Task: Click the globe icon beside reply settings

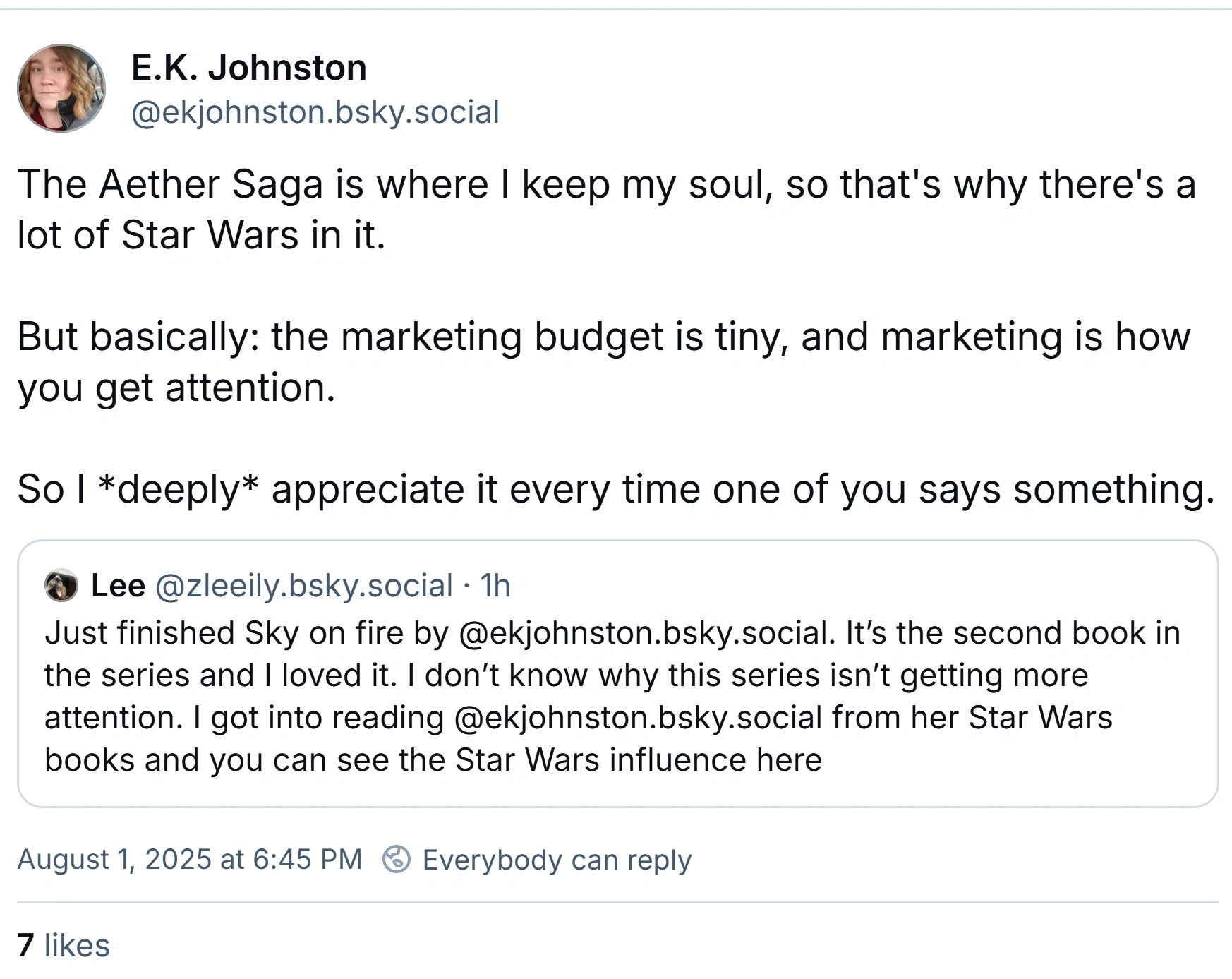Action: pos(397,859)
